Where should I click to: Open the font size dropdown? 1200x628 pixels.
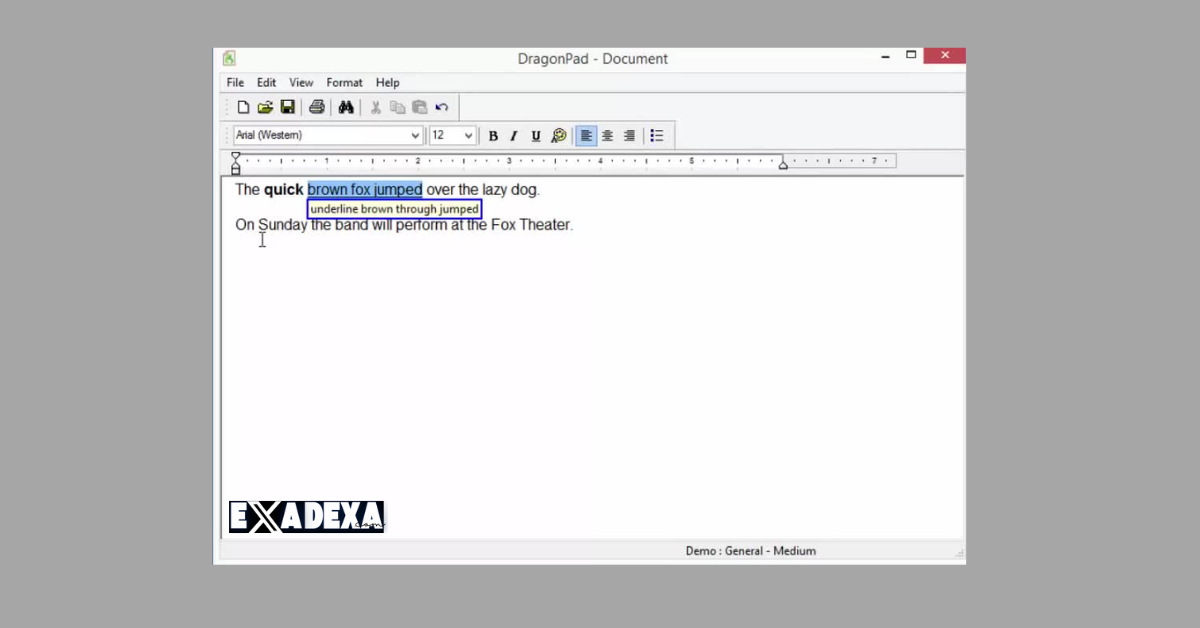point(468,134)
